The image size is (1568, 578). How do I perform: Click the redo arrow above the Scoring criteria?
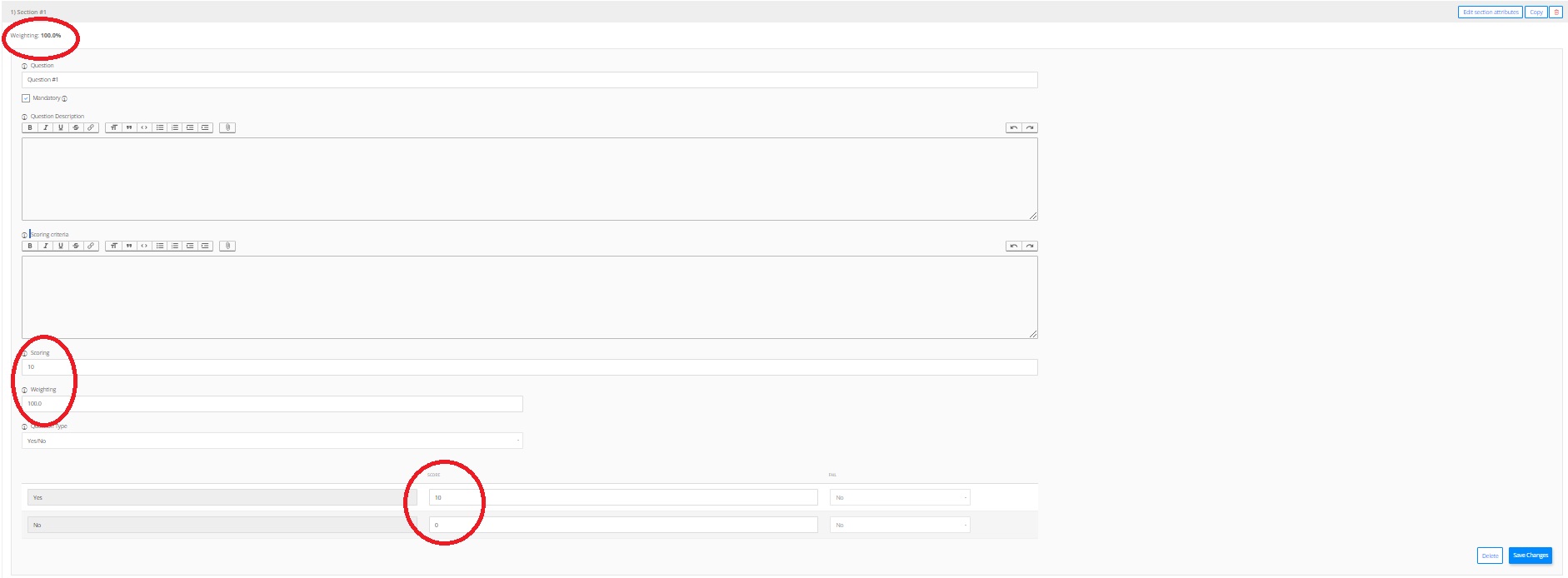tap(1030, 246)
